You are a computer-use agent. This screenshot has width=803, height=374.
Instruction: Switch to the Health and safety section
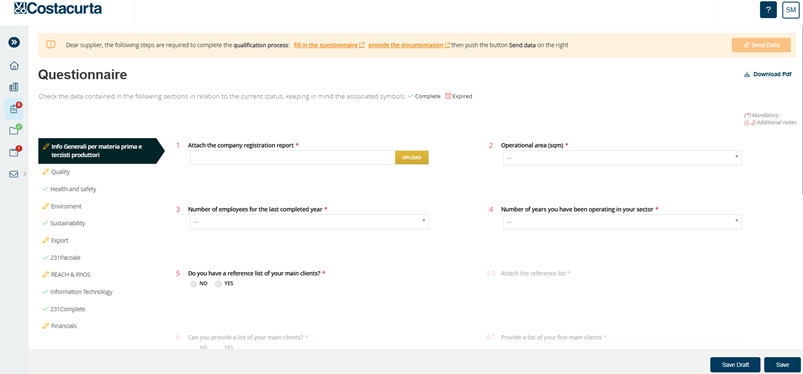[73, 189]
